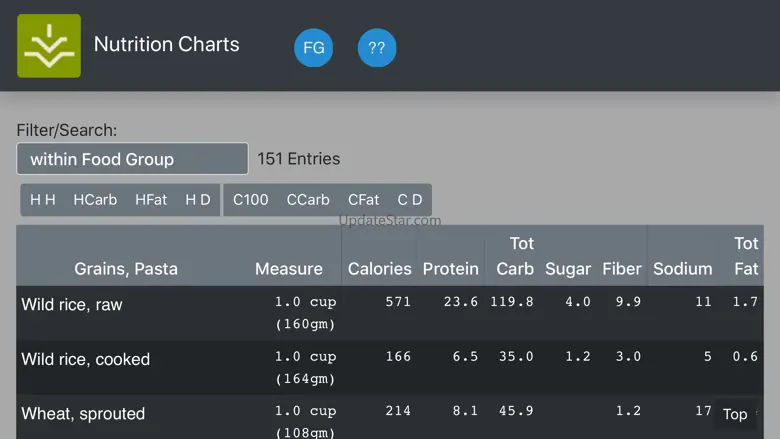Toggle the HCarb filter
The image size is (780, 439).
pos(95,200)
